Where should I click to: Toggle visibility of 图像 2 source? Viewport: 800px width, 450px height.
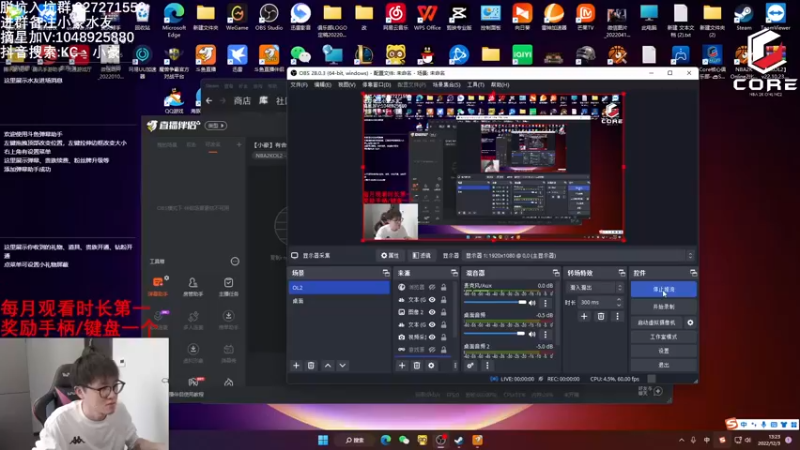(432, 312)
